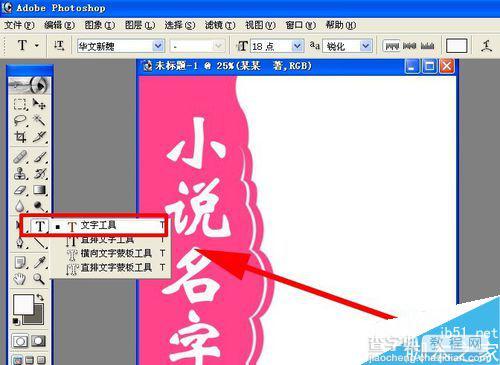
Task: Open the 文件(F) menu
Action: tap(19, 25)
